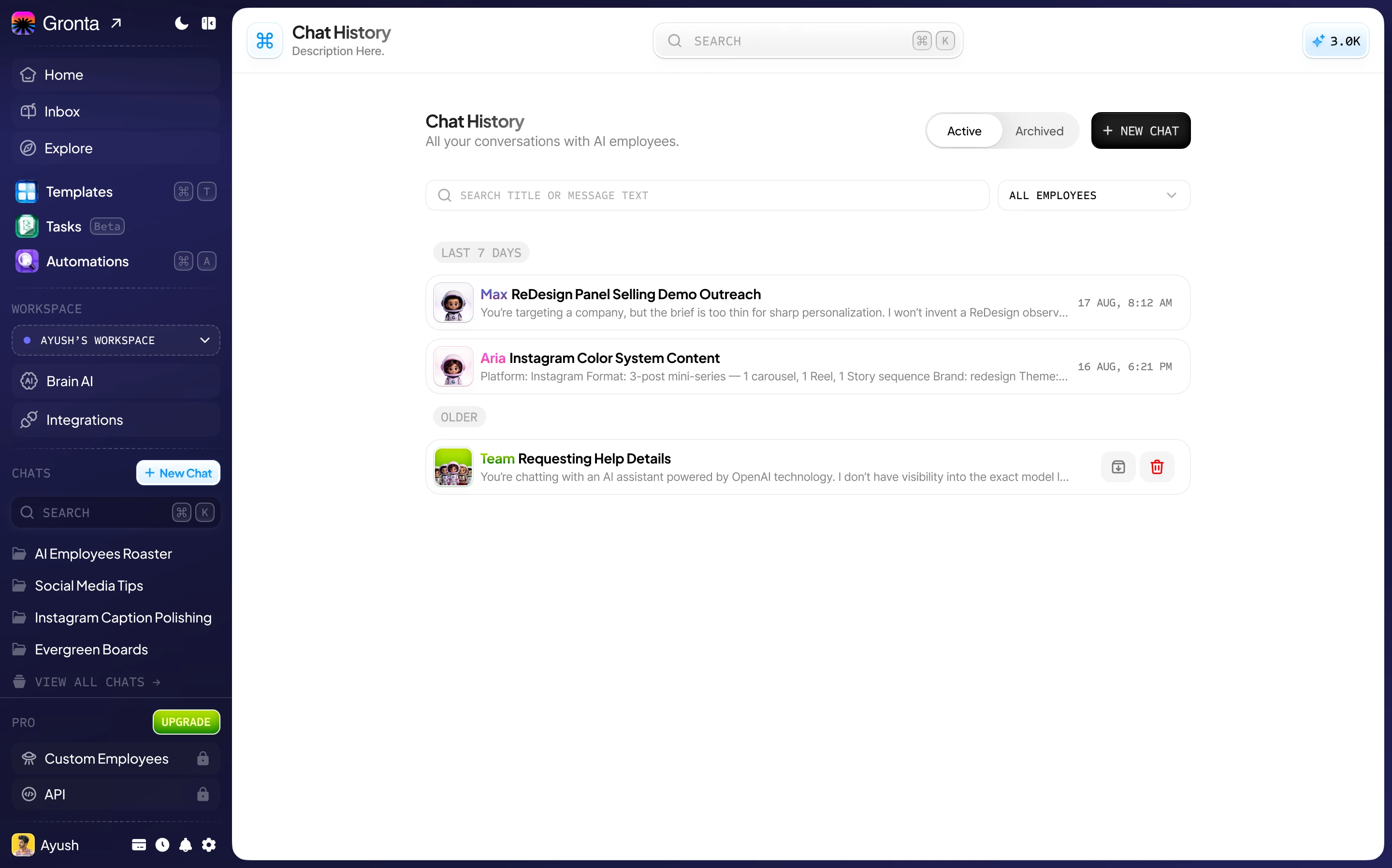Open Ayush's Workspace selector
The image size is (1392, 868).
[116, 340]
